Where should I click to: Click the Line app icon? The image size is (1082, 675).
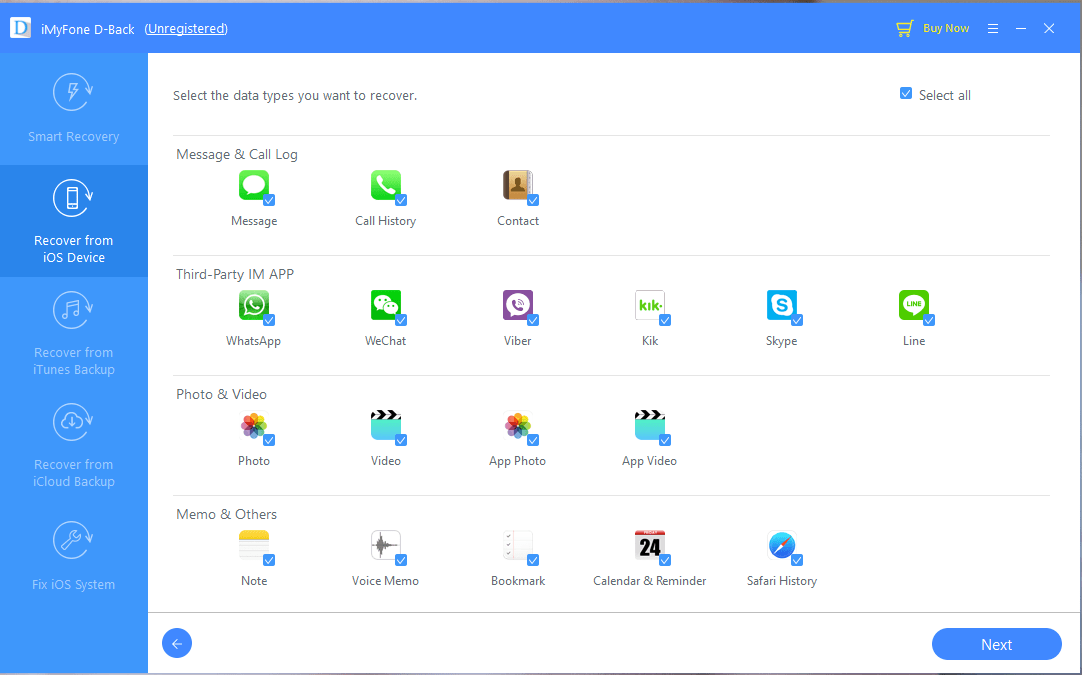point(914,305)
